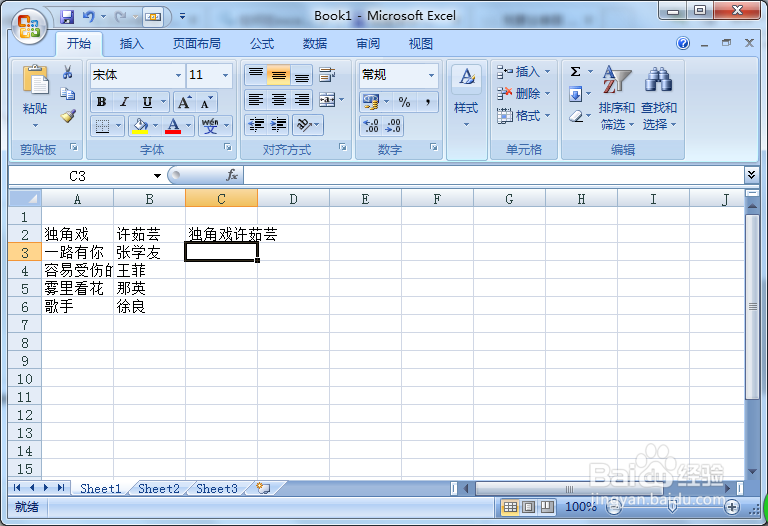This screenshot has width=768, height=526.
Task: Select the Format Painter brush
Action: pyautogui.click(x=68, y=116)
